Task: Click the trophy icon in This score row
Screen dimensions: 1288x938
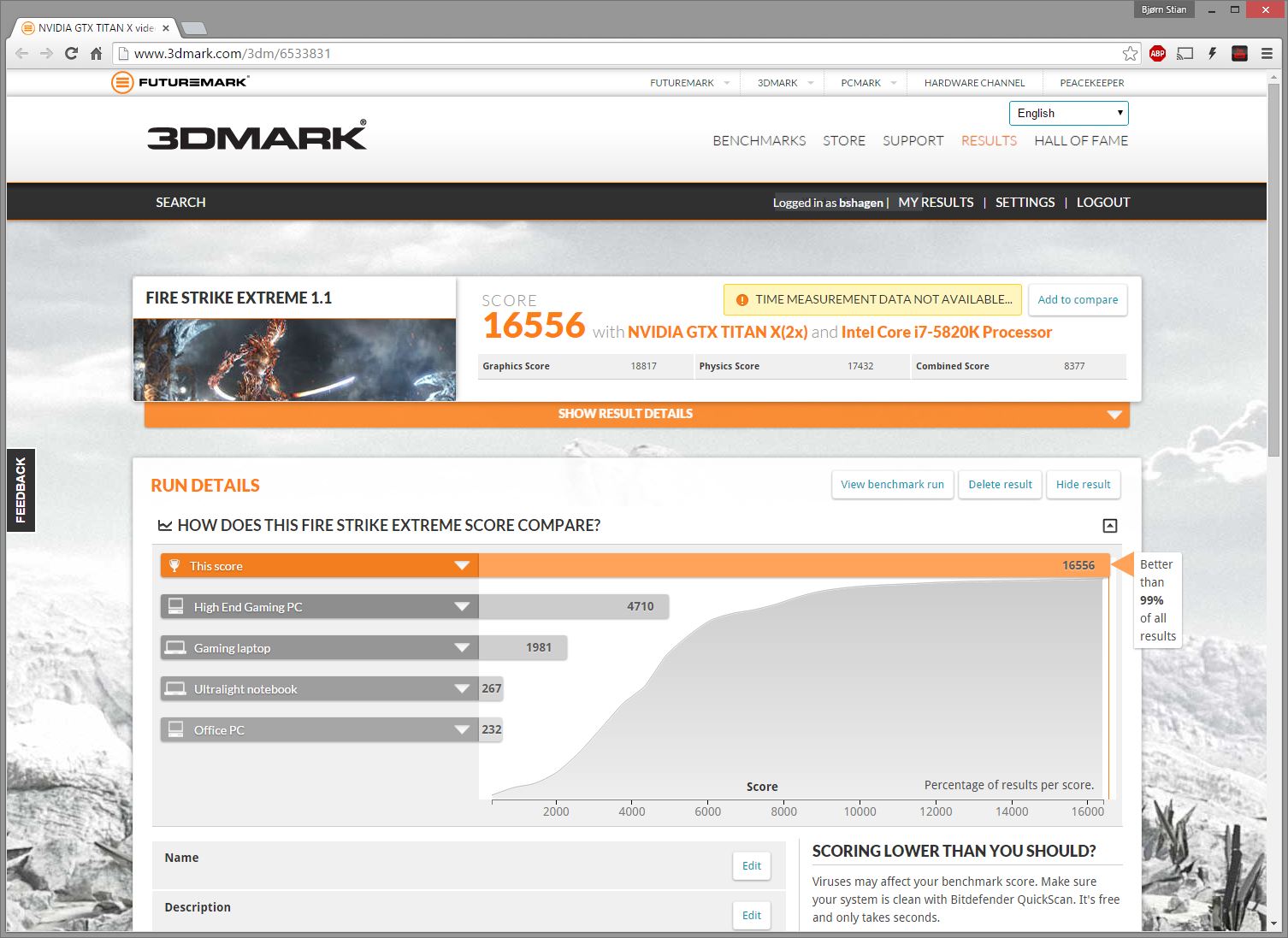Action: click(x=174, y=565)
